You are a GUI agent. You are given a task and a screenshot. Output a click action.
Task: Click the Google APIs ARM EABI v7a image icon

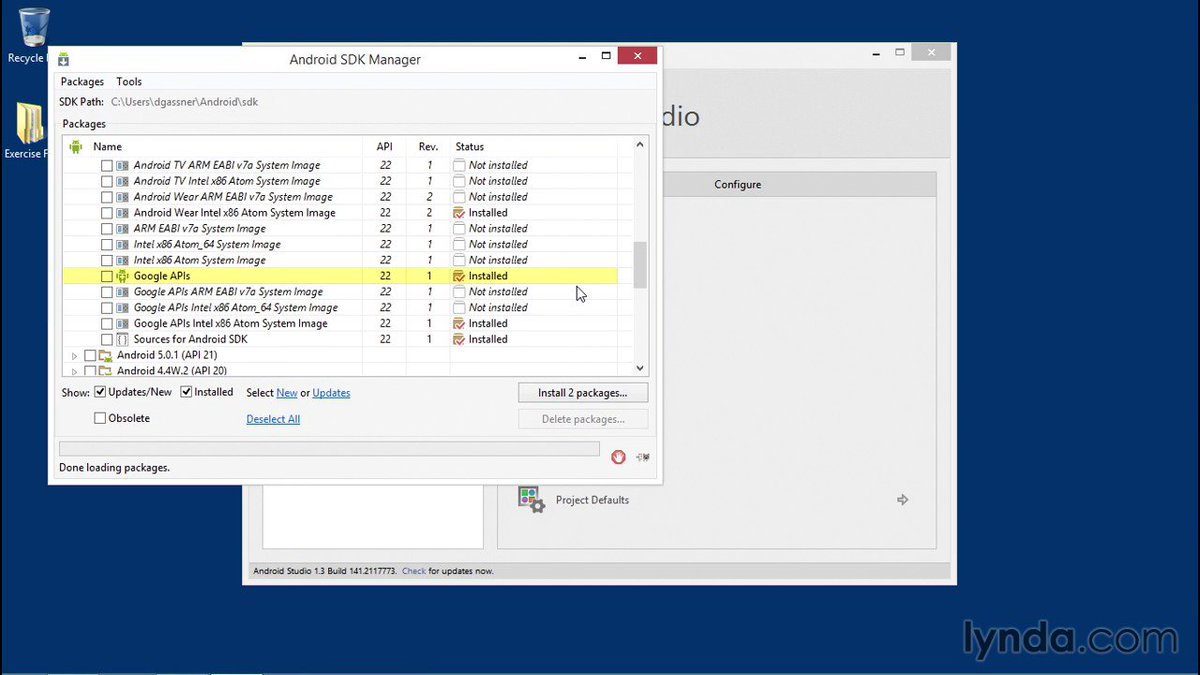123,292
